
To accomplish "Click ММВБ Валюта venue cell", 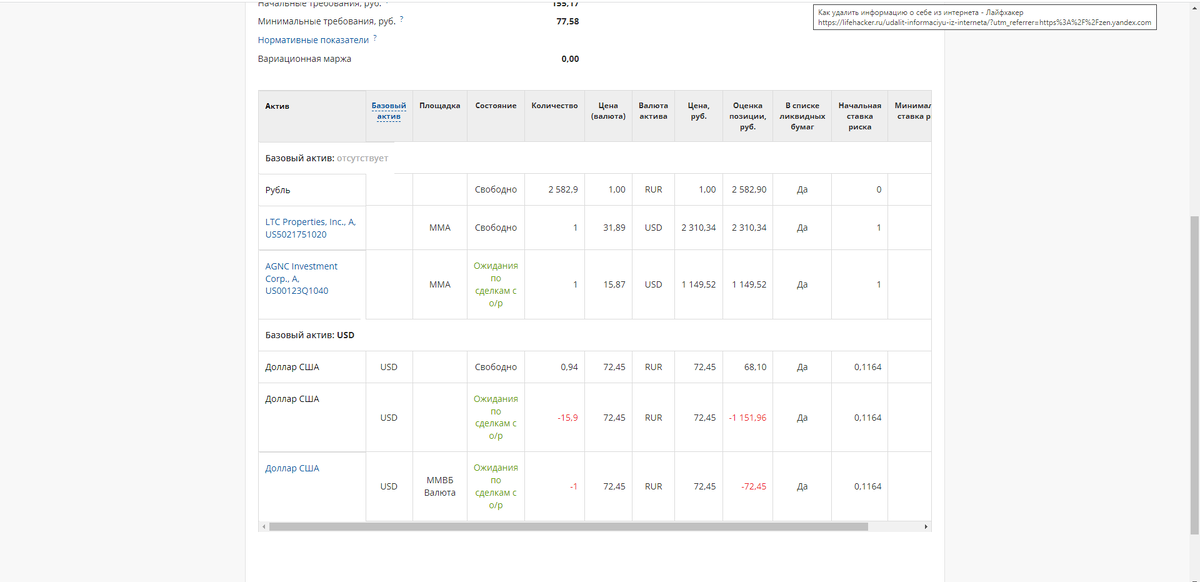I will [440, 487].
